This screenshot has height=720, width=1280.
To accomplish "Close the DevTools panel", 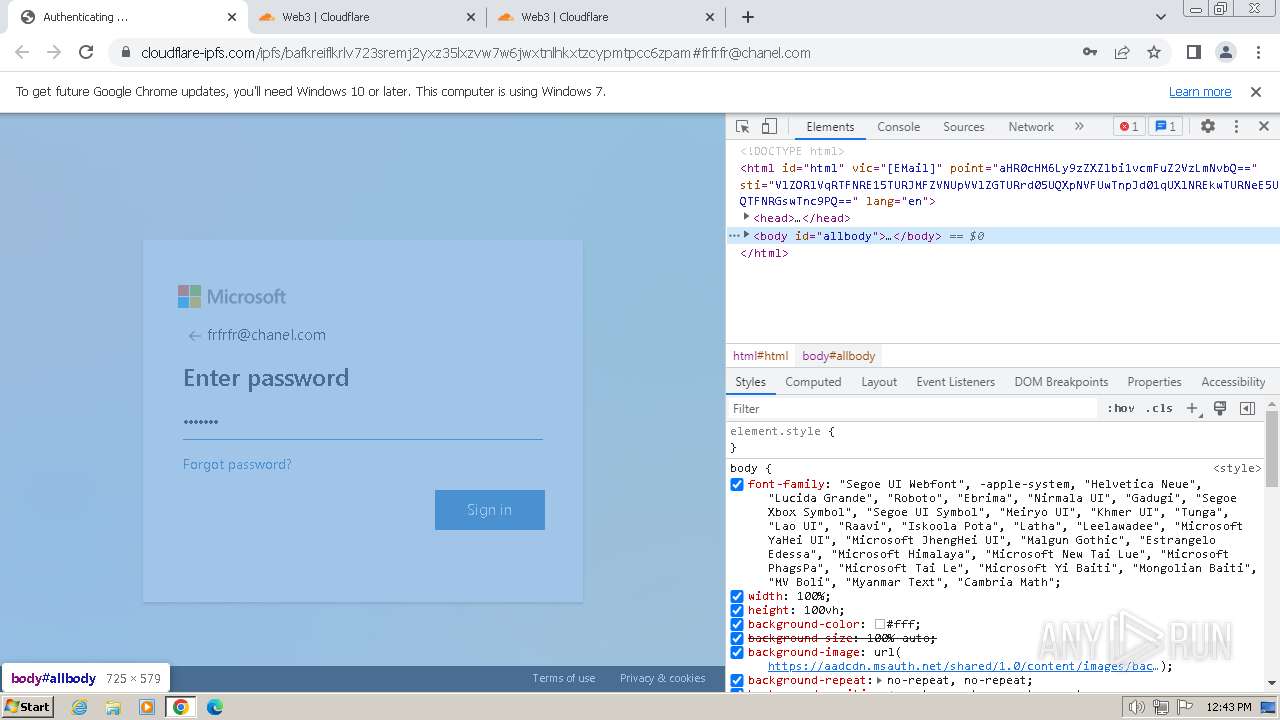I will [1263, 127].
